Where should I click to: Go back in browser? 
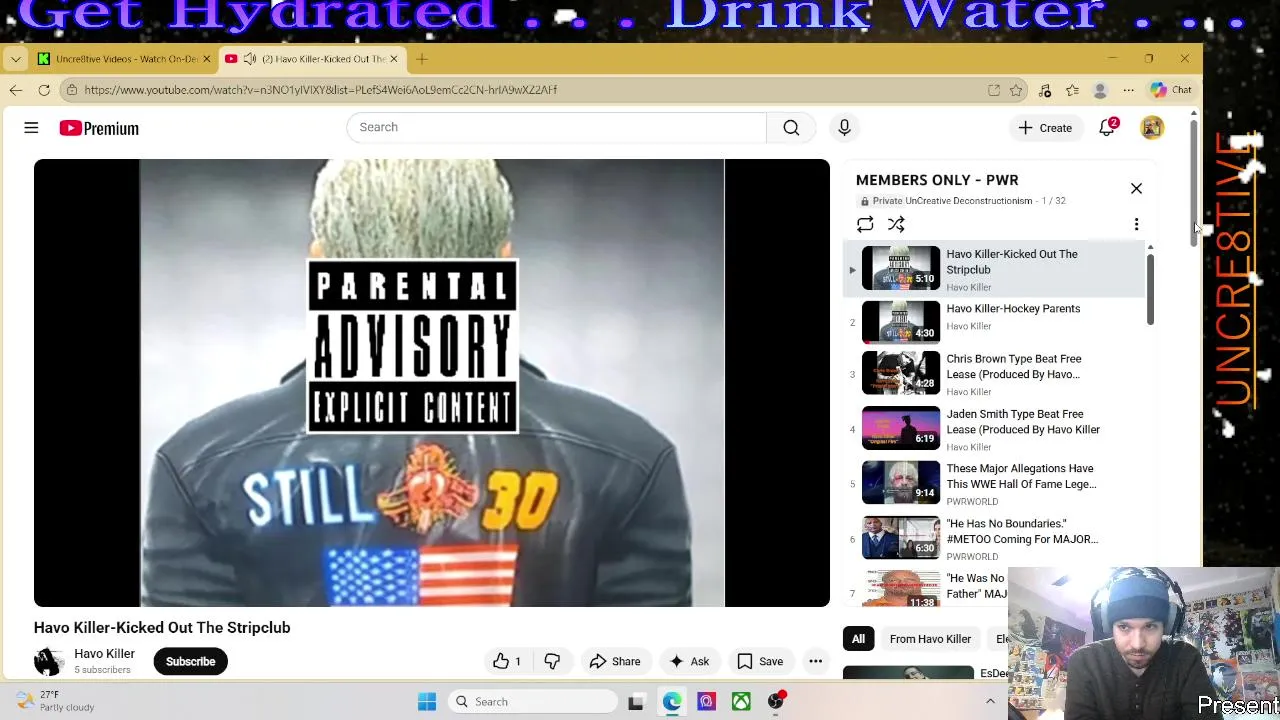16,90
